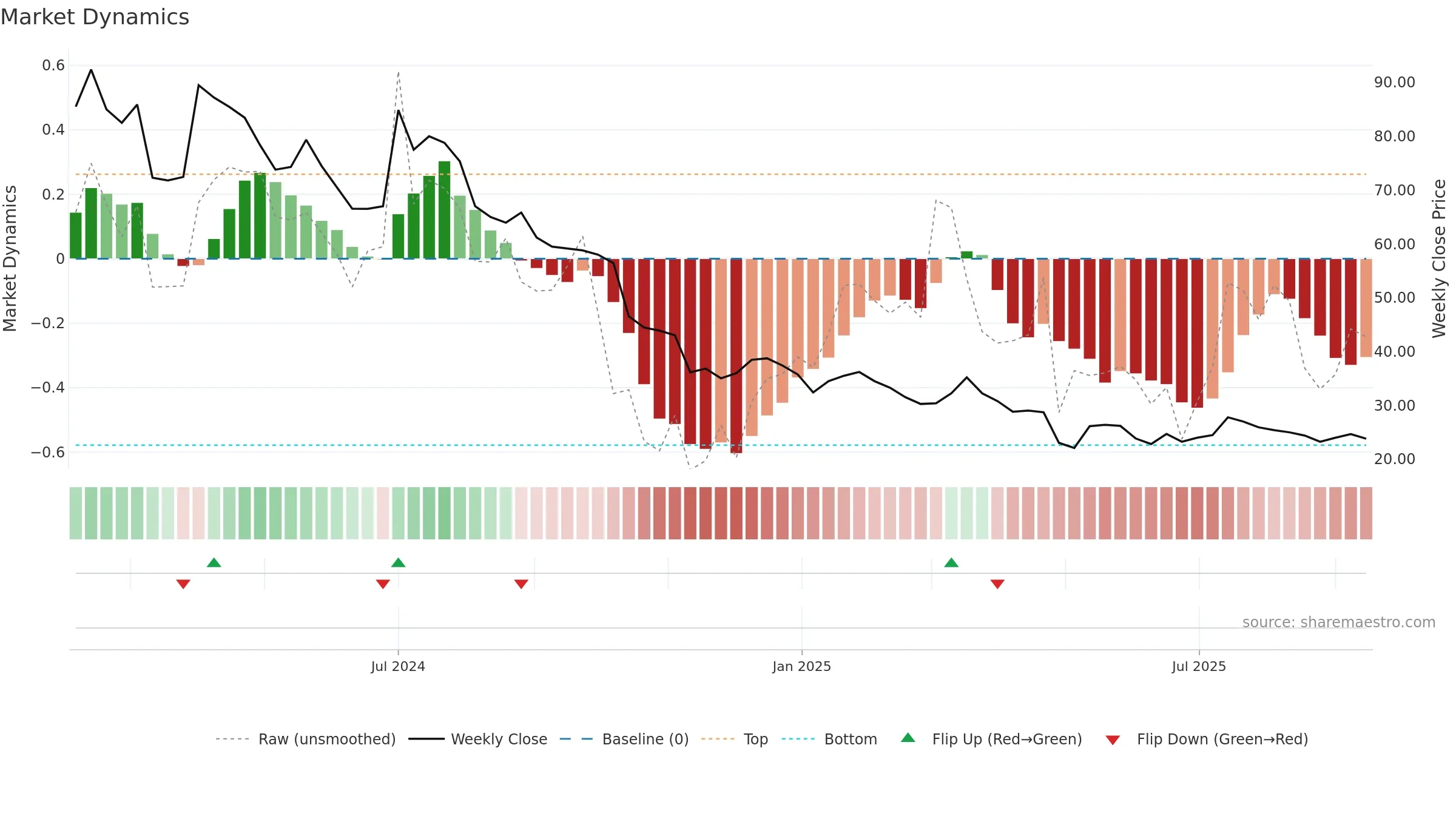1456x819 pixels.
Task: Click the Market Dynamics chart title
Action: pyautogui.click(x=95, y=17)
